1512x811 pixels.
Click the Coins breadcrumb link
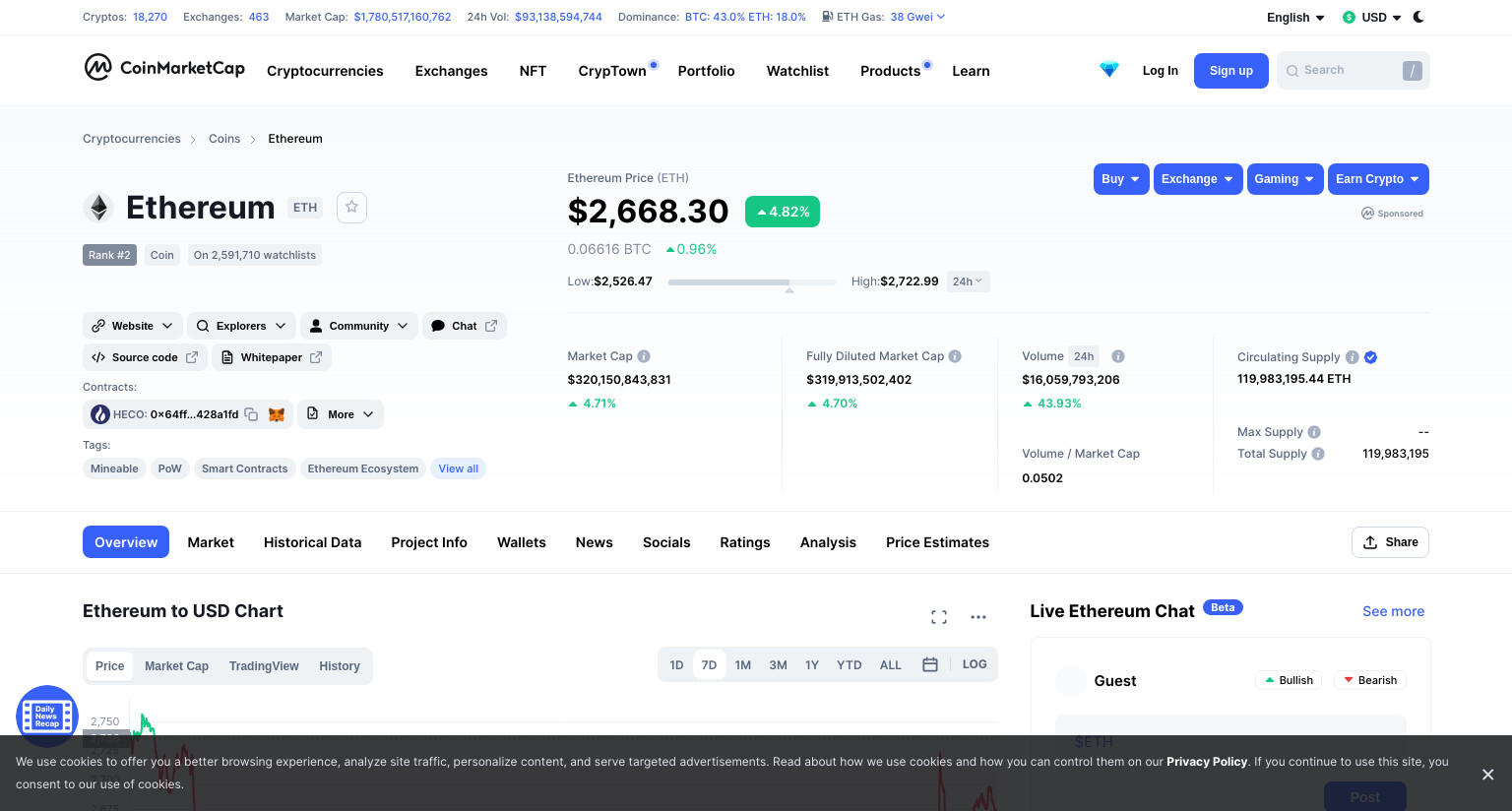coord(224,139)
